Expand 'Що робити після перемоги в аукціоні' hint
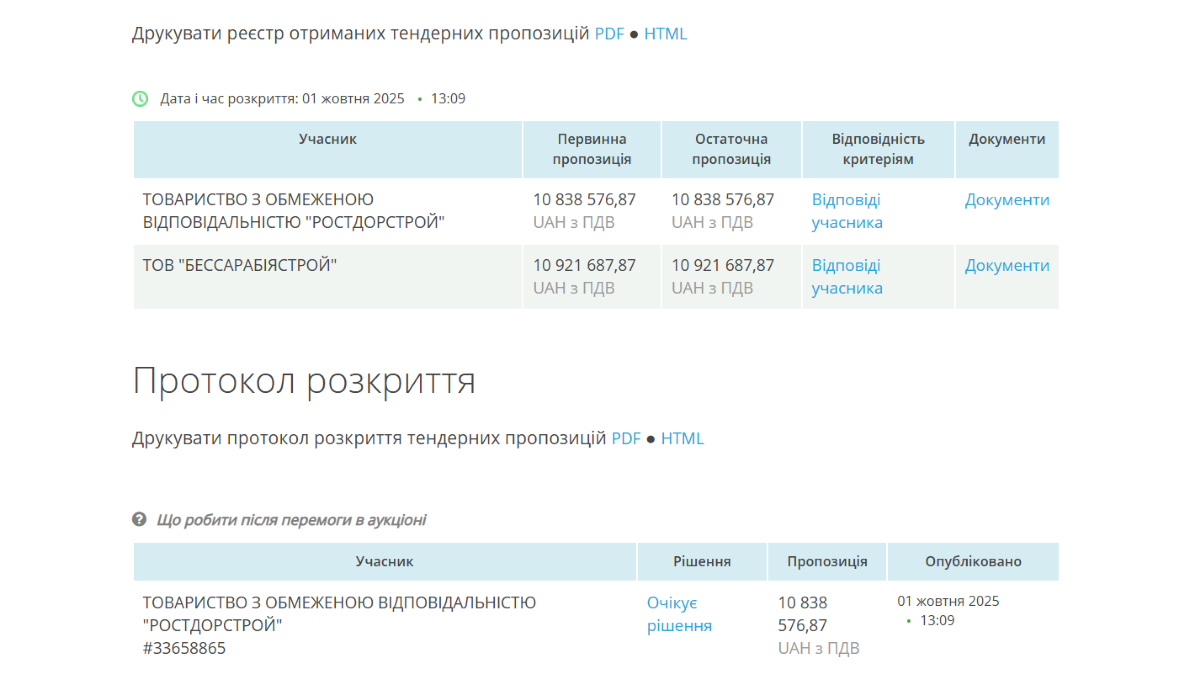This screenshot has height=675, width=1203. tap(291, 520)
